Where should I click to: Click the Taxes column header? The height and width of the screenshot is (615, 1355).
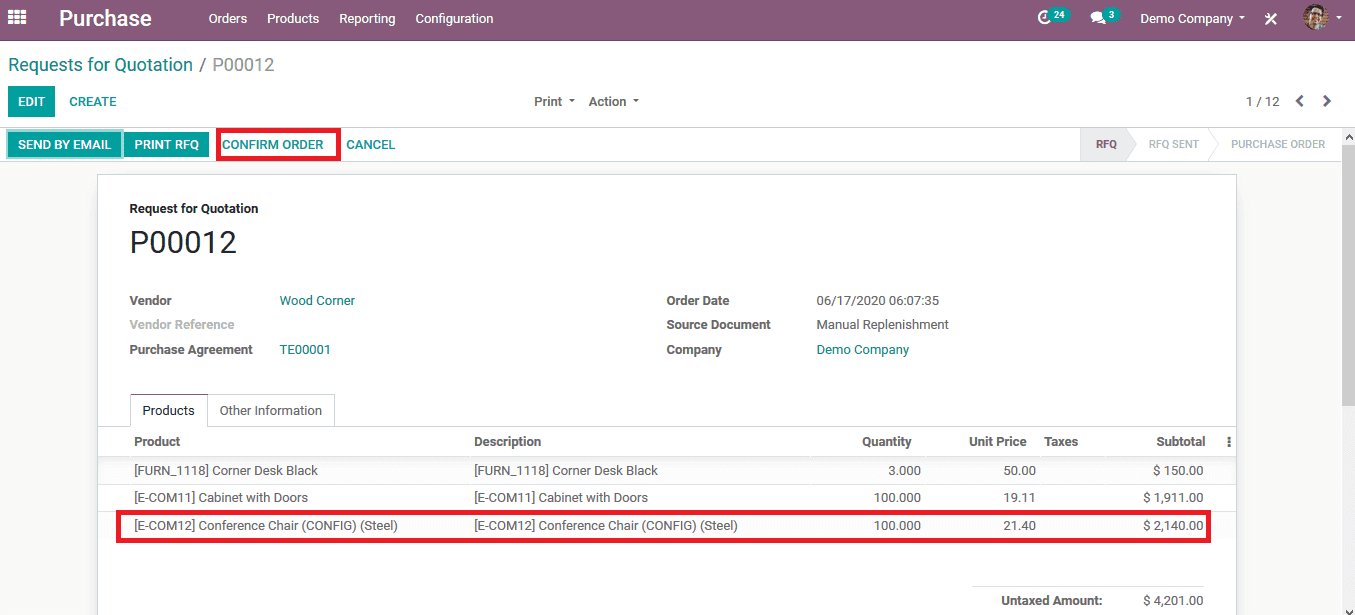point(1061,442)
